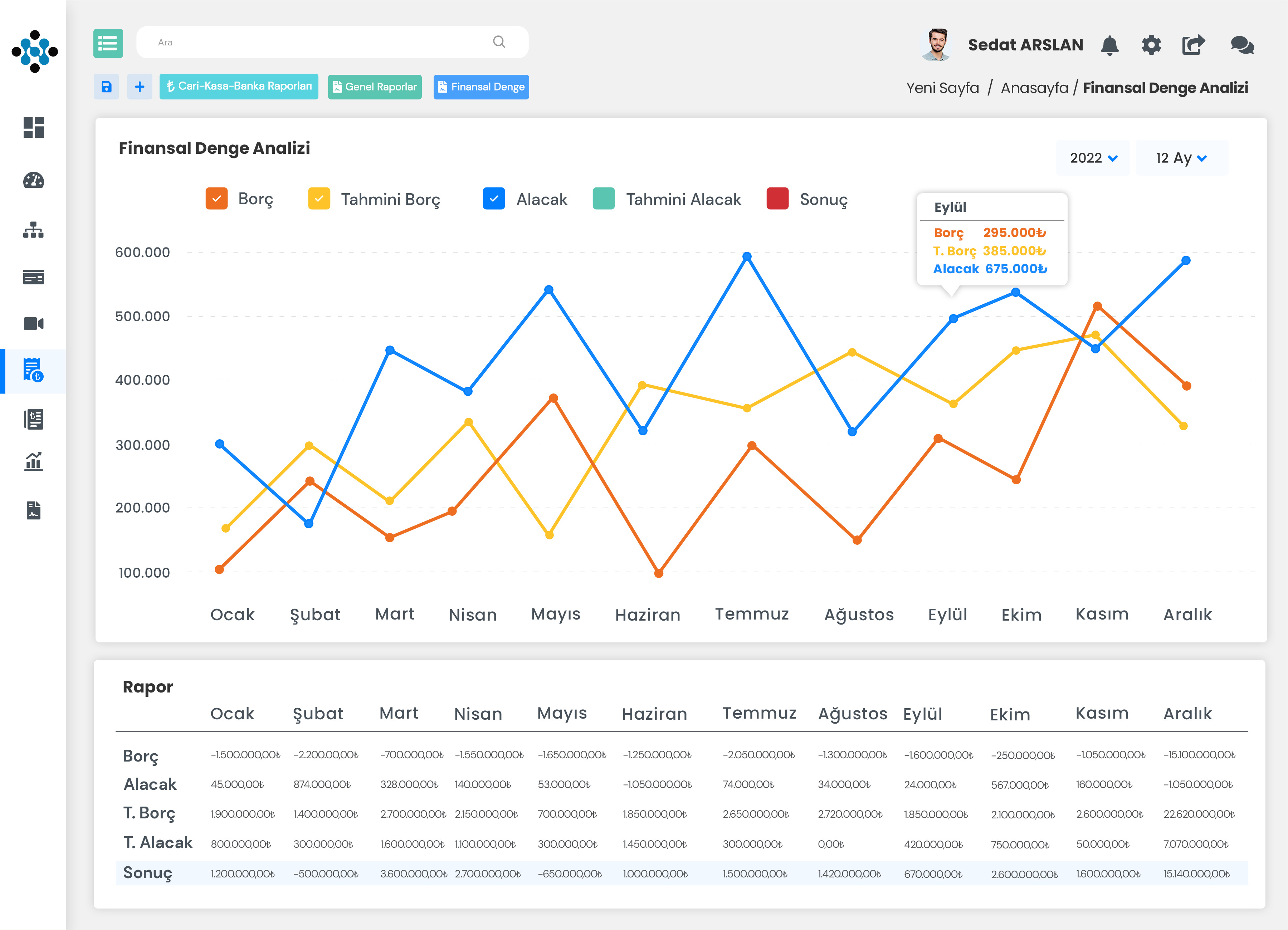Click the video camera sidebar icon
Image resolution: width=1288 pixels, height=930 pixels.
click(x=34, y=324)
